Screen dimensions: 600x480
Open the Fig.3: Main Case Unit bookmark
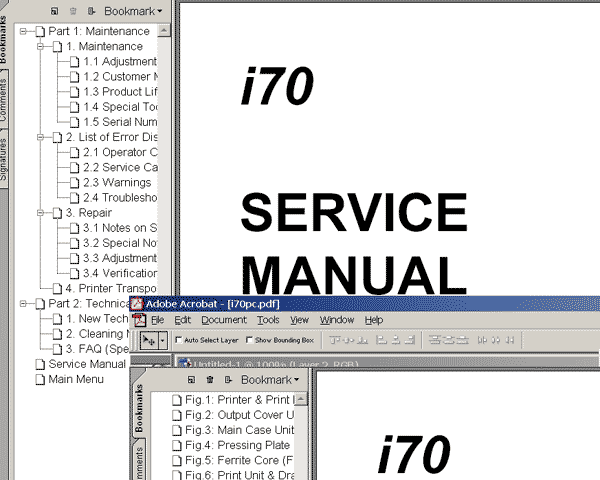240,430
